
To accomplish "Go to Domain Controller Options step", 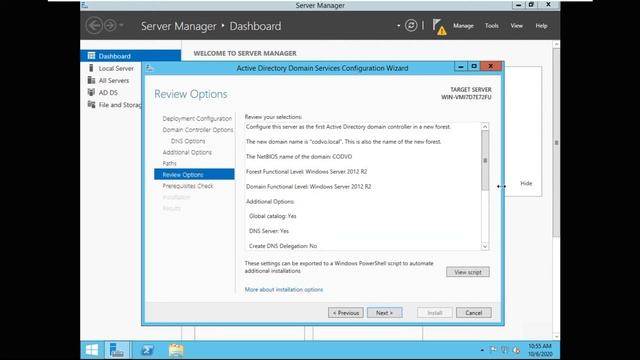I will pyautogui.click(x=198, y=130).
